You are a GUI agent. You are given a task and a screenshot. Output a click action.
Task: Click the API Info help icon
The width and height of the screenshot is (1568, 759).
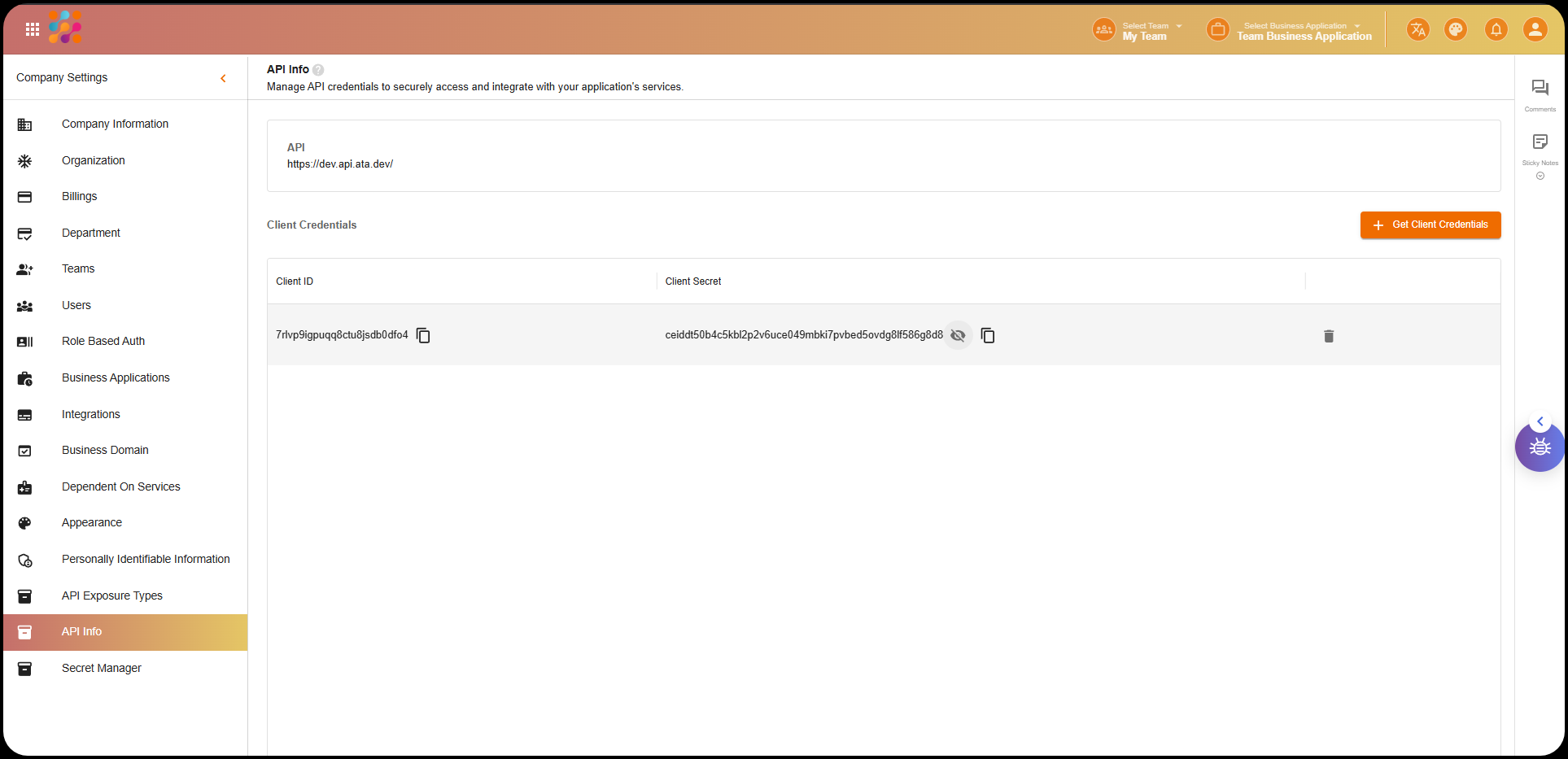[x=318, y=70]
